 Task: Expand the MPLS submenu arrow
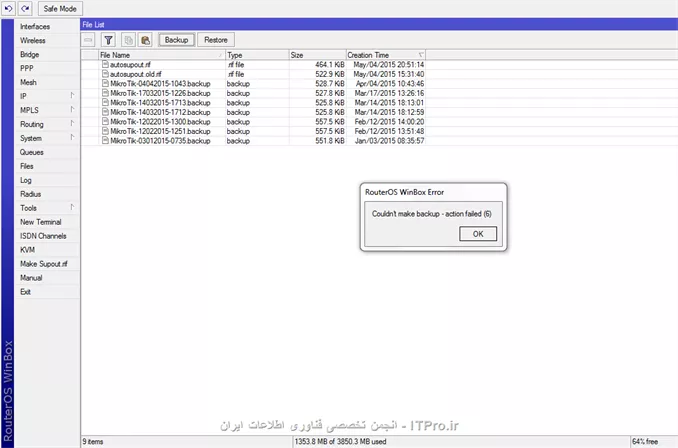pyautogui.click(x=73, y=109)
